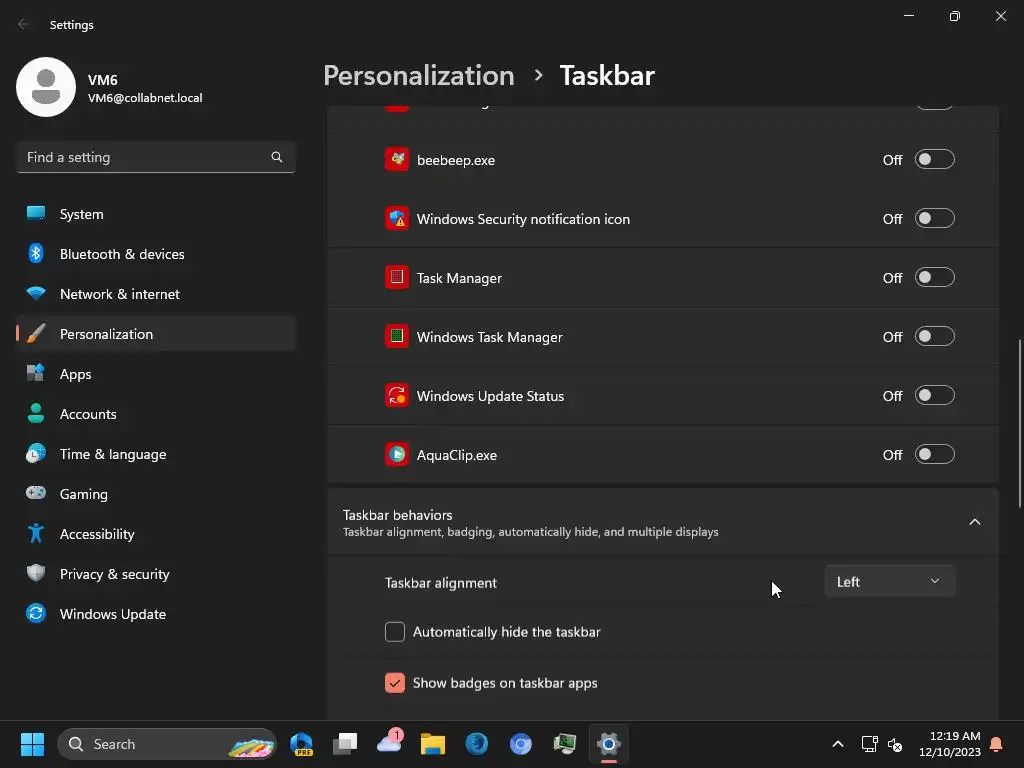Viewport: 1024px width, 768px height.
Task: Turn on beebeep.exe tray icon toggle
Action: coord(935,159)
